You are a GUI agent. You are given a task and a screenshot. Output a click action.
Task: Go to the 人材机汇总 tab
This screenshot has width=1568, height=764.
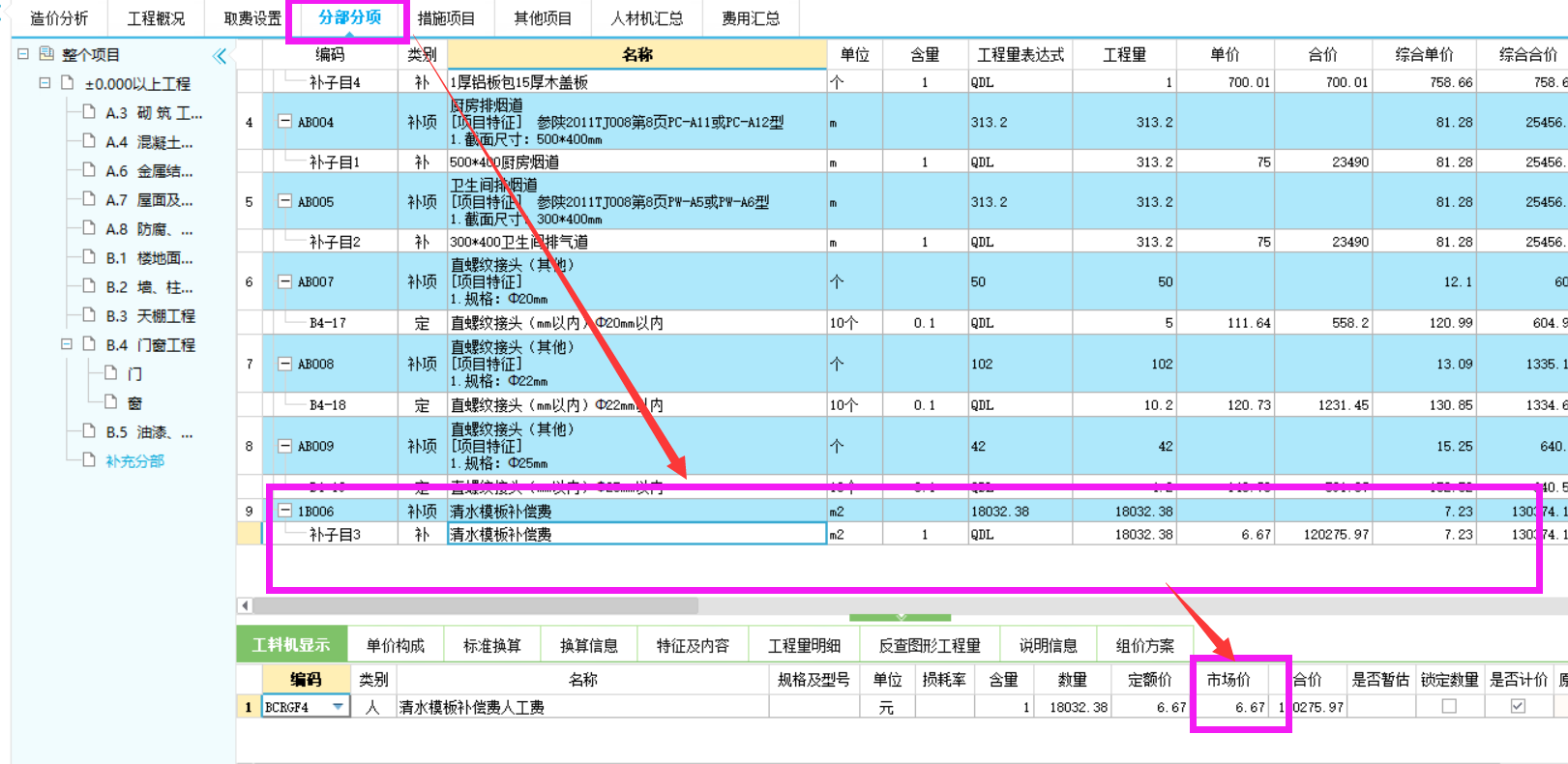coord(646,18)
